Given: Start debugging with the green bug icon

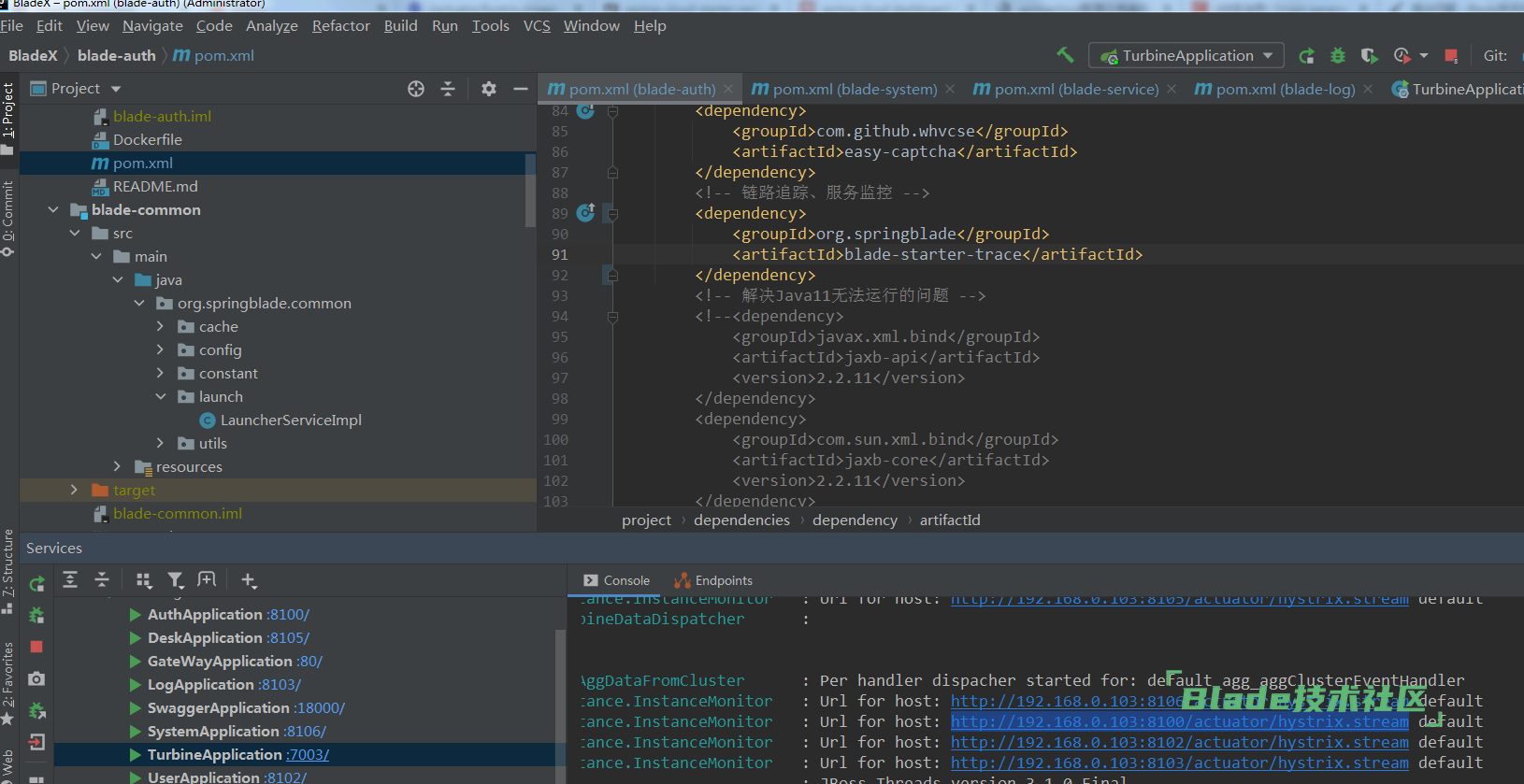Looking at the screenshot, I should click(1338, 56).
